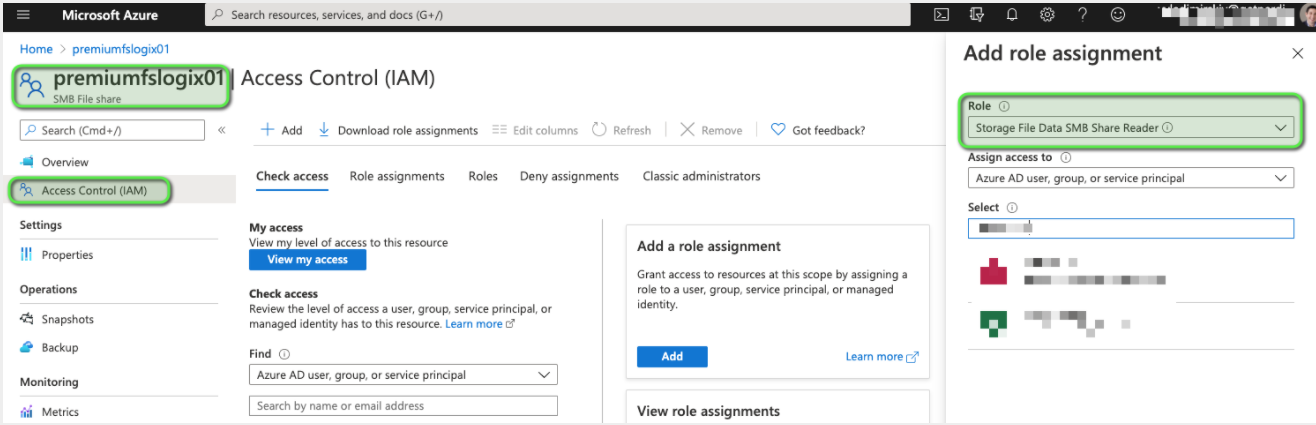
Task: Click the user account avatar
Action: tap(1307, 15)
